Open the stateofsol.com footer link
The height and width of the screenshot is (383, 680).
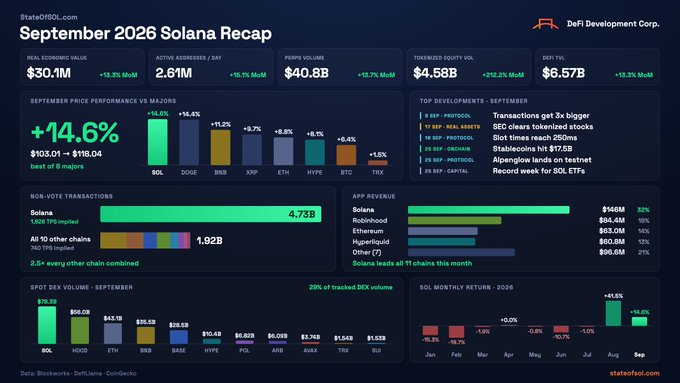pos(634,373)
